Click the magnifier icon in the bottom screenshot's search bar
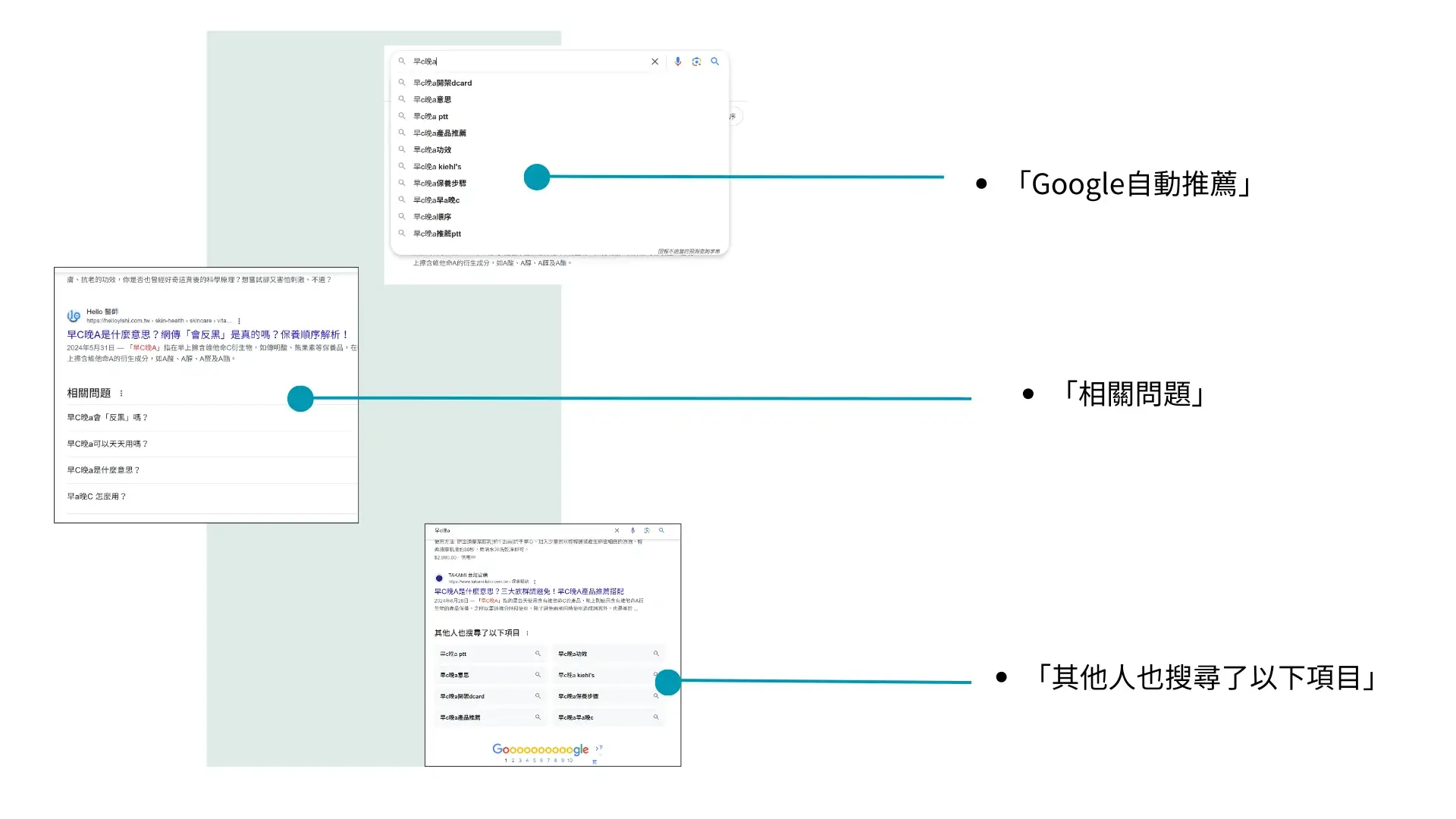This screenshot has width=1456, height=819. 661,531
